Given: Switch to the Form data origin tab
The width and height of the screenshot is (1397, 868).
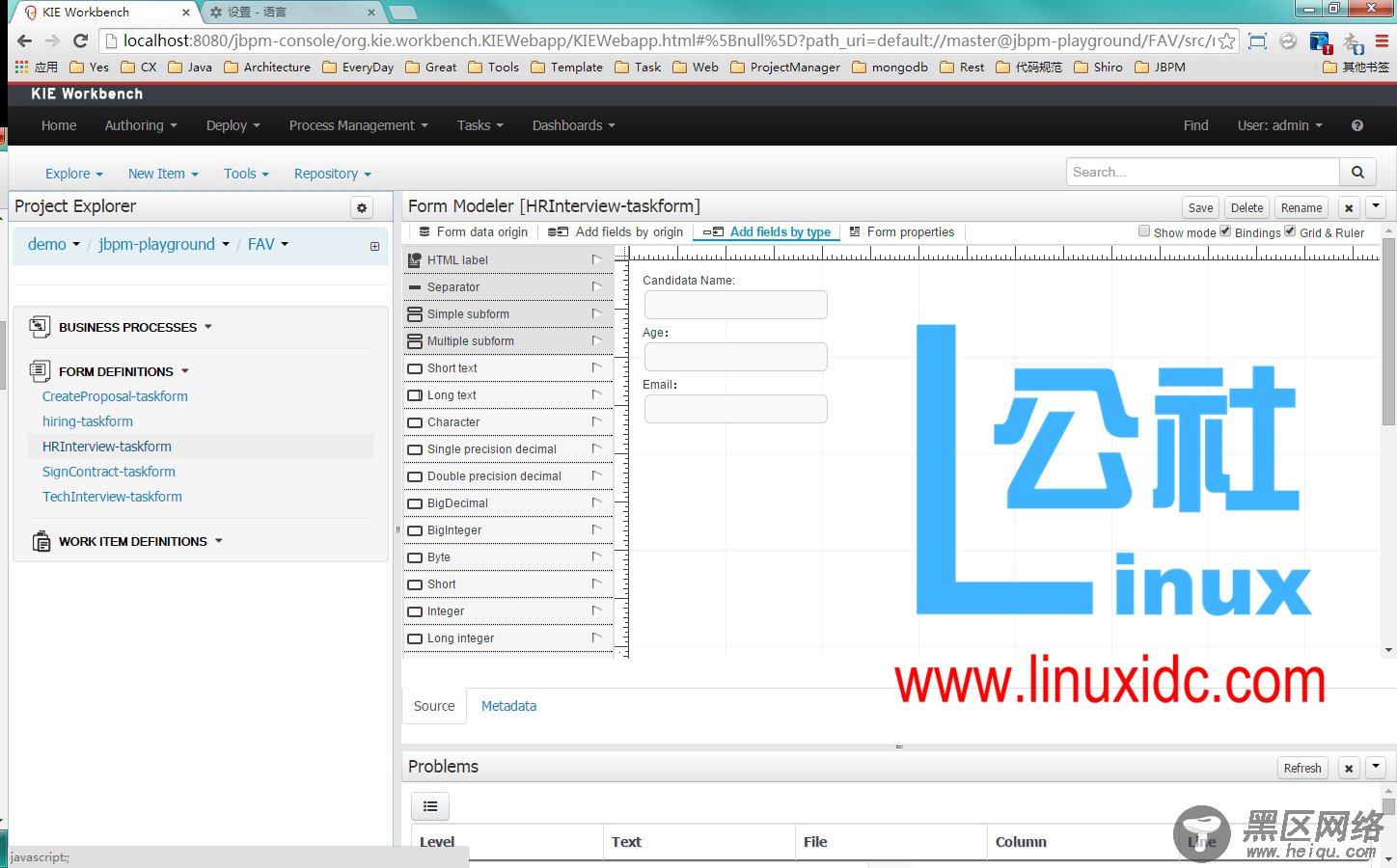Looking at the screenshot, I should pos(473,232).
